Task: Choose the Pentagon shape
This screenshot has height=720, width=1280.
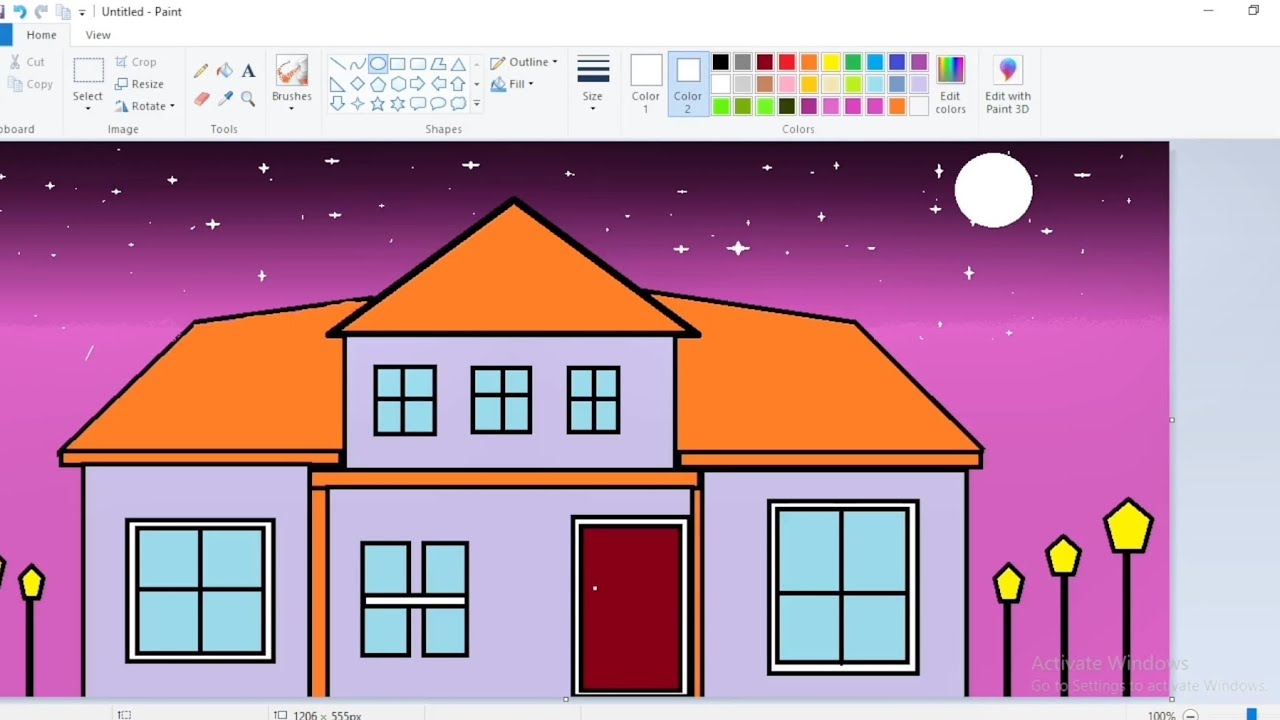Action: pos(377,84)
